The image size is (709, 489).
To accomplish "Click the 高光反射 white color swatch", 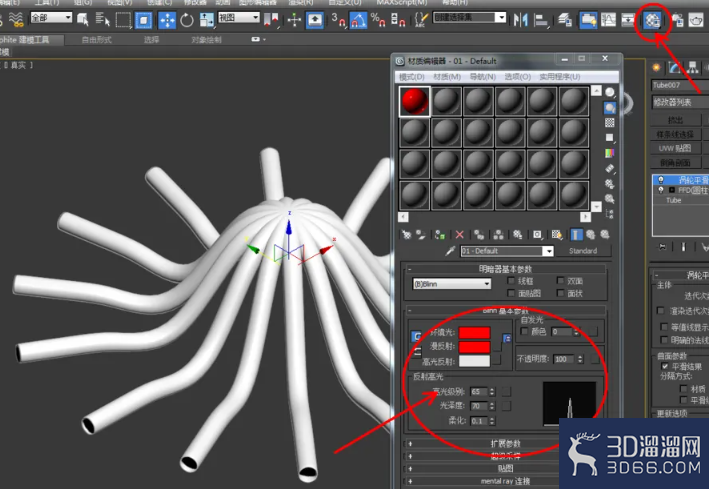I will (x=474, y=361).
